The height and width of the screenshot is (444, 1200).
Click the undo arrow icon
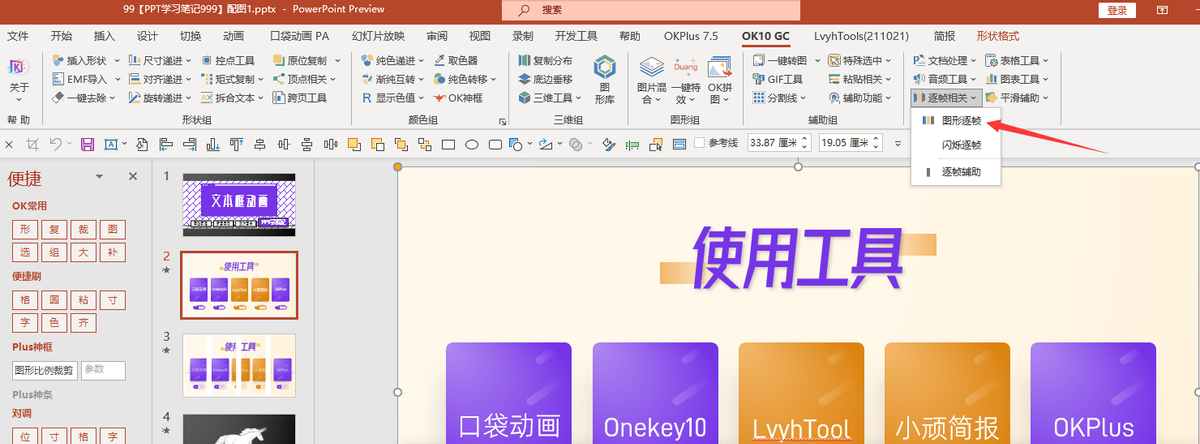56,144
